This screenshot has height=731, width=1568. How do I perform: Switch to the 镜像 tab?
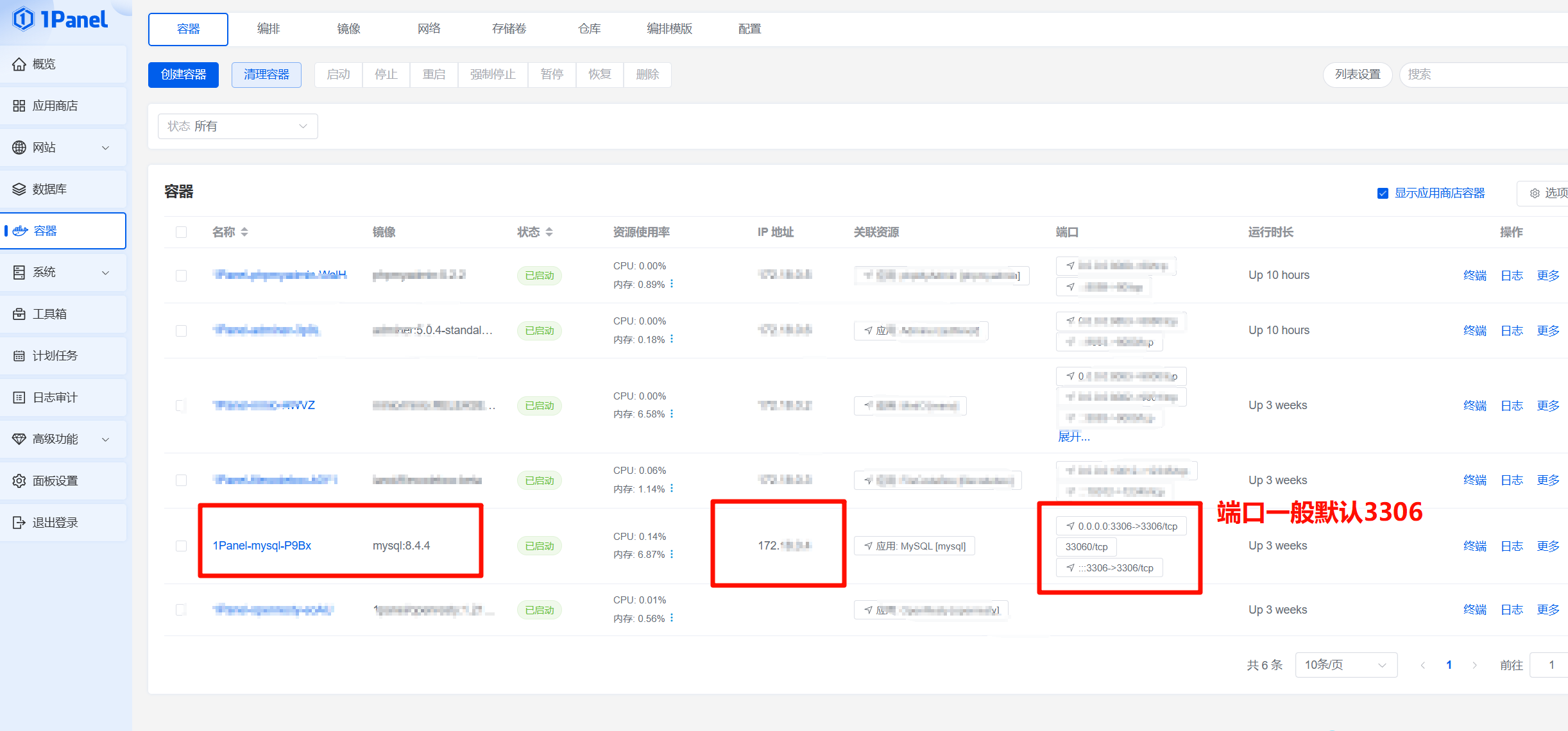click(x=348, y=29)
